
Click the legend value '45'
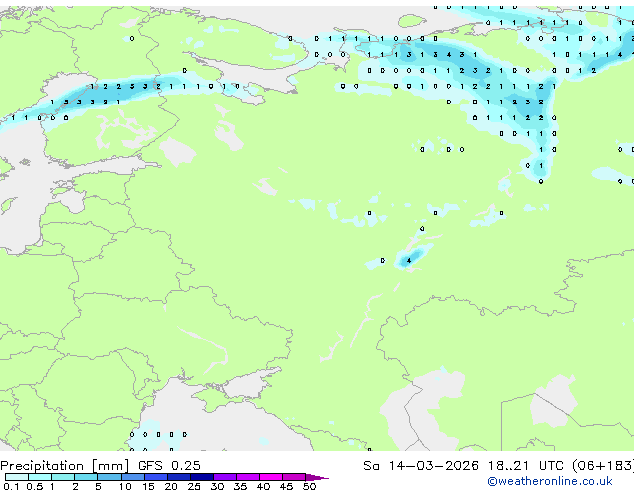[286, 486]
